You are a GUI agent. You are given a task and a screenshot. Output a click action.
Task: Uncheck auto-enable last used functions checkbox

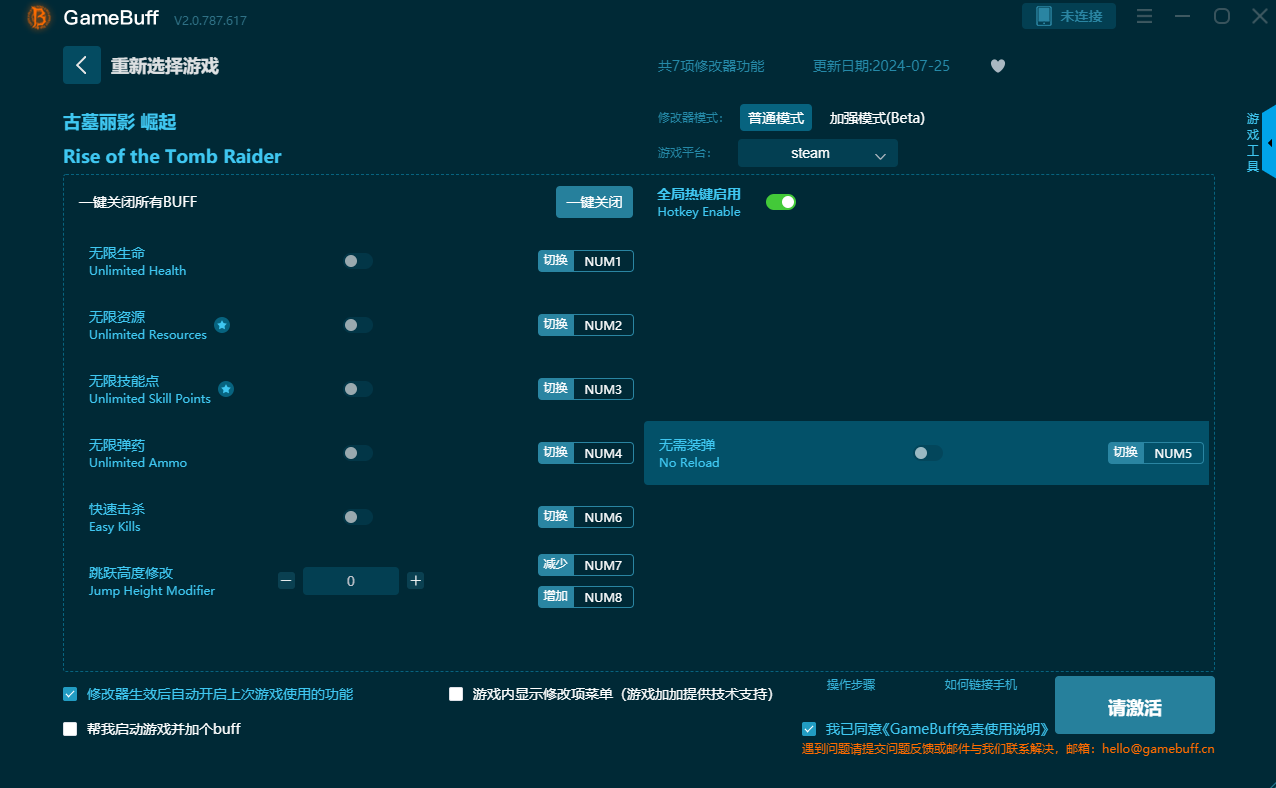tap(70, 694)
